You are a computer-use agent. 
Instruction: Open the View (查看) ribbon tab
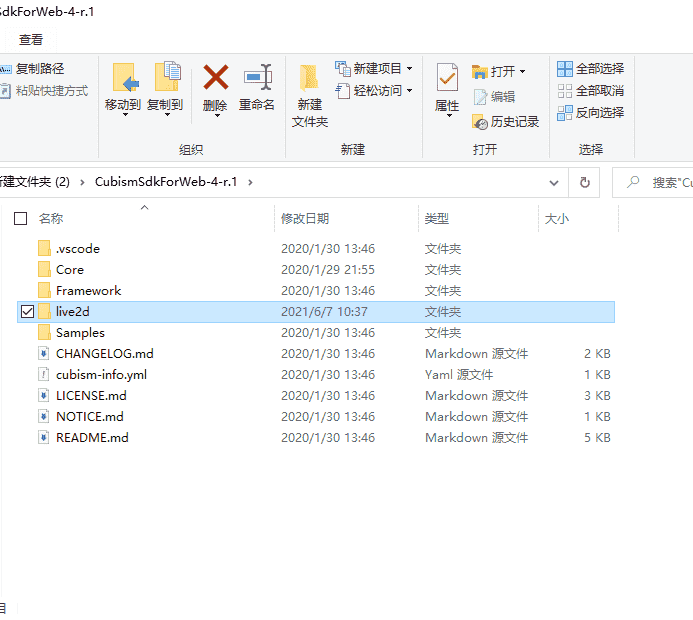[x=30, y=40]
